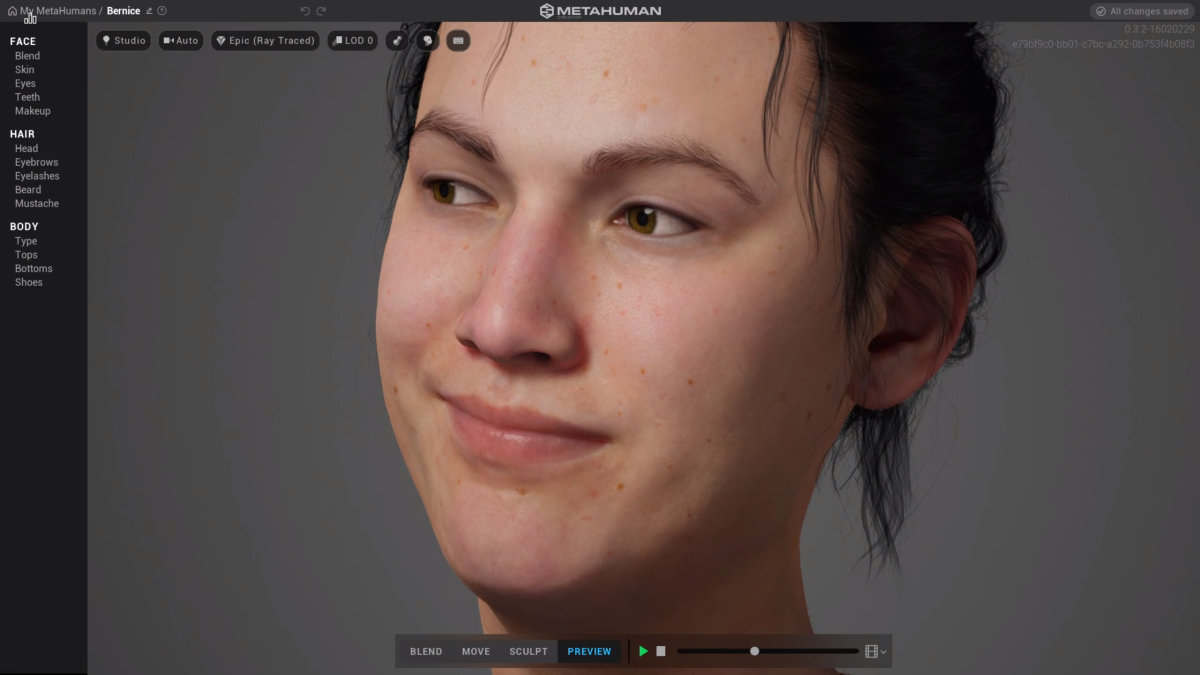
Task: Click the undo arrow icon
Action: point(305,11)
